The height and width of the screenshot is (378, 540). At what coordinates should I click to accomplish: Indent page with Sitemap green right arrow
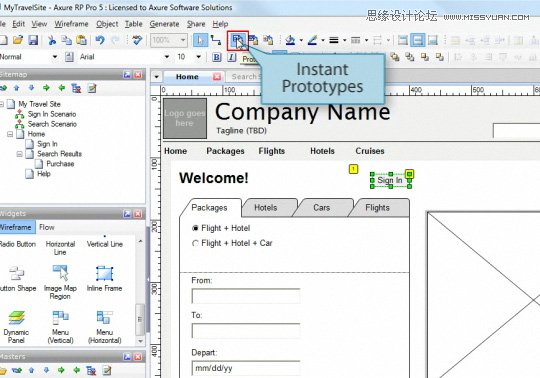tap(46, 88)
